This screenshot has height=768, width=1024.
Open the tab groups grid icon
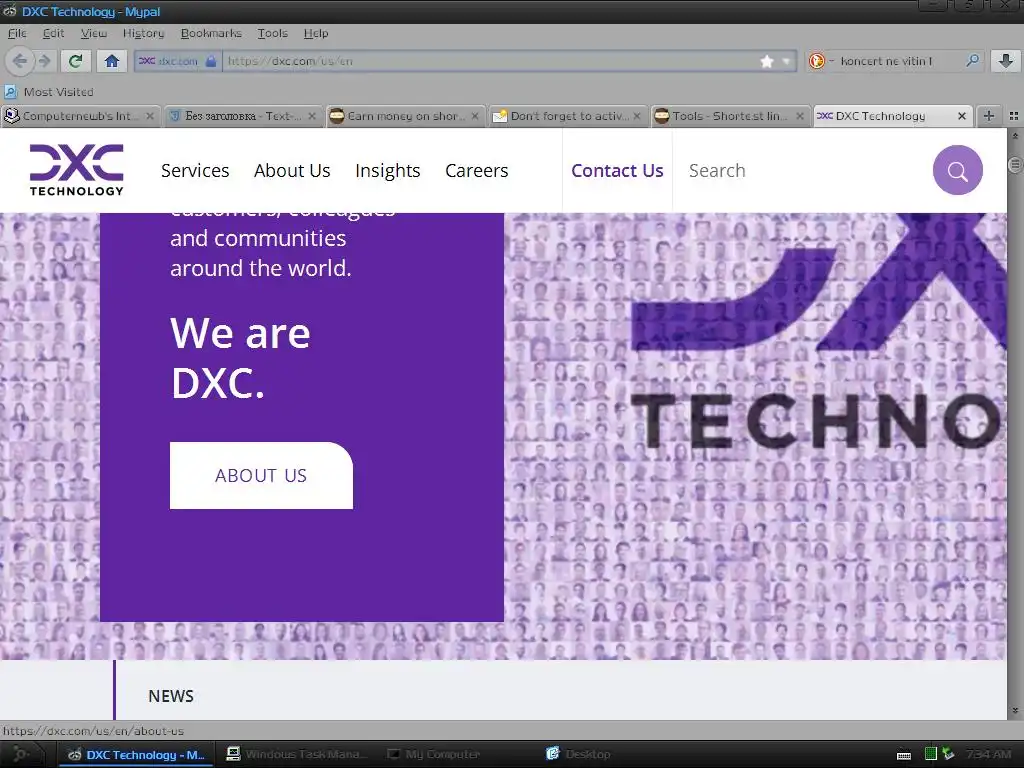click(x=1014, y=116)
